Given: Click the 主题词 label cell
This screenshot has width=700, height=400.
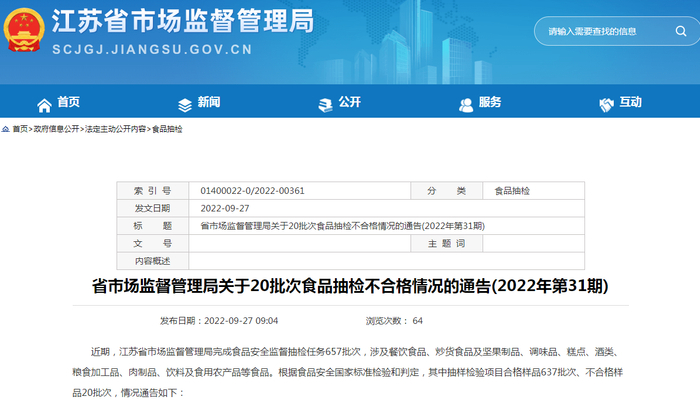Looking at the screenshot, I should pos(446,243).
